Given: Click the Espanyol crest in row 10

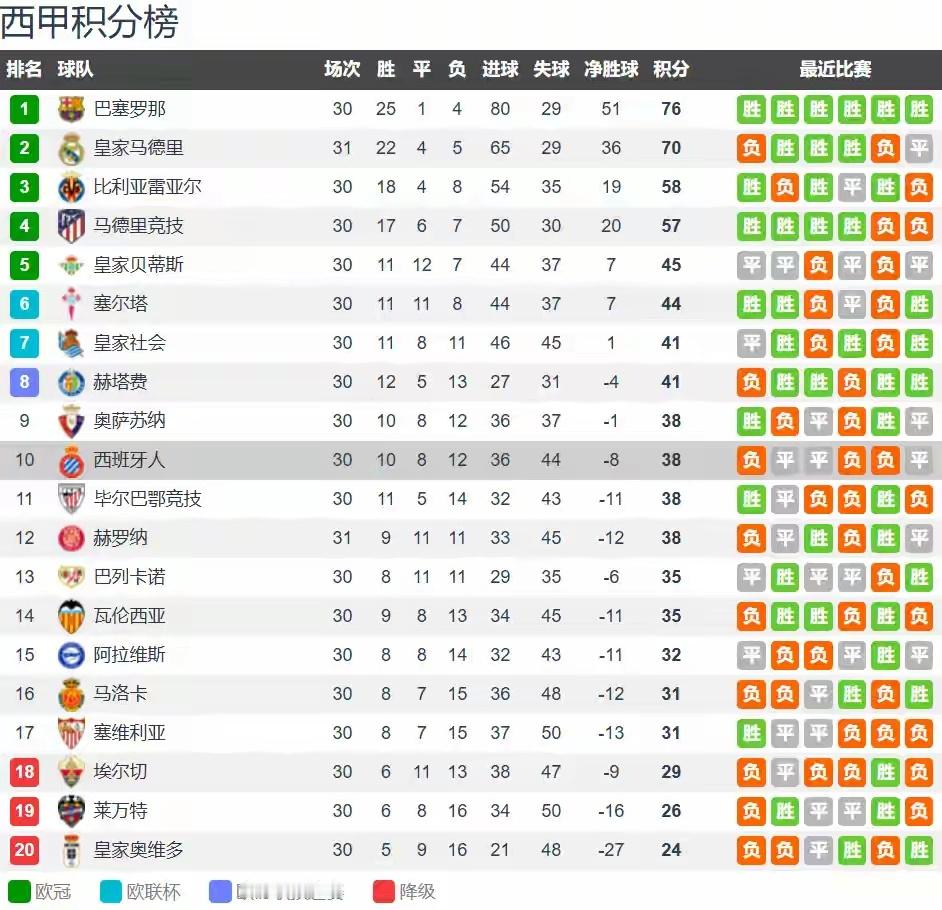Looking at the screenshot, I should click(72, 460).
